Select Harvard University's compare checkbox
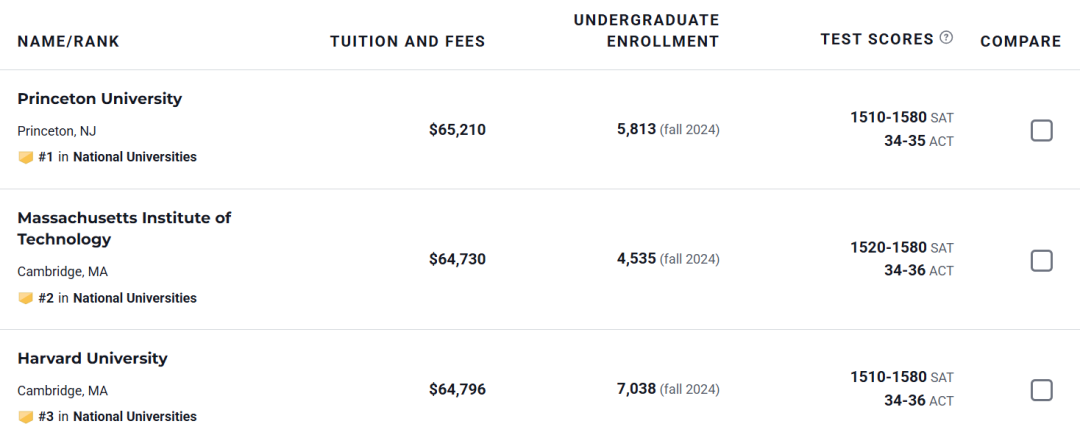Image resolution: width=1080 pixels, height=448 pixels. coord(1041,390)
